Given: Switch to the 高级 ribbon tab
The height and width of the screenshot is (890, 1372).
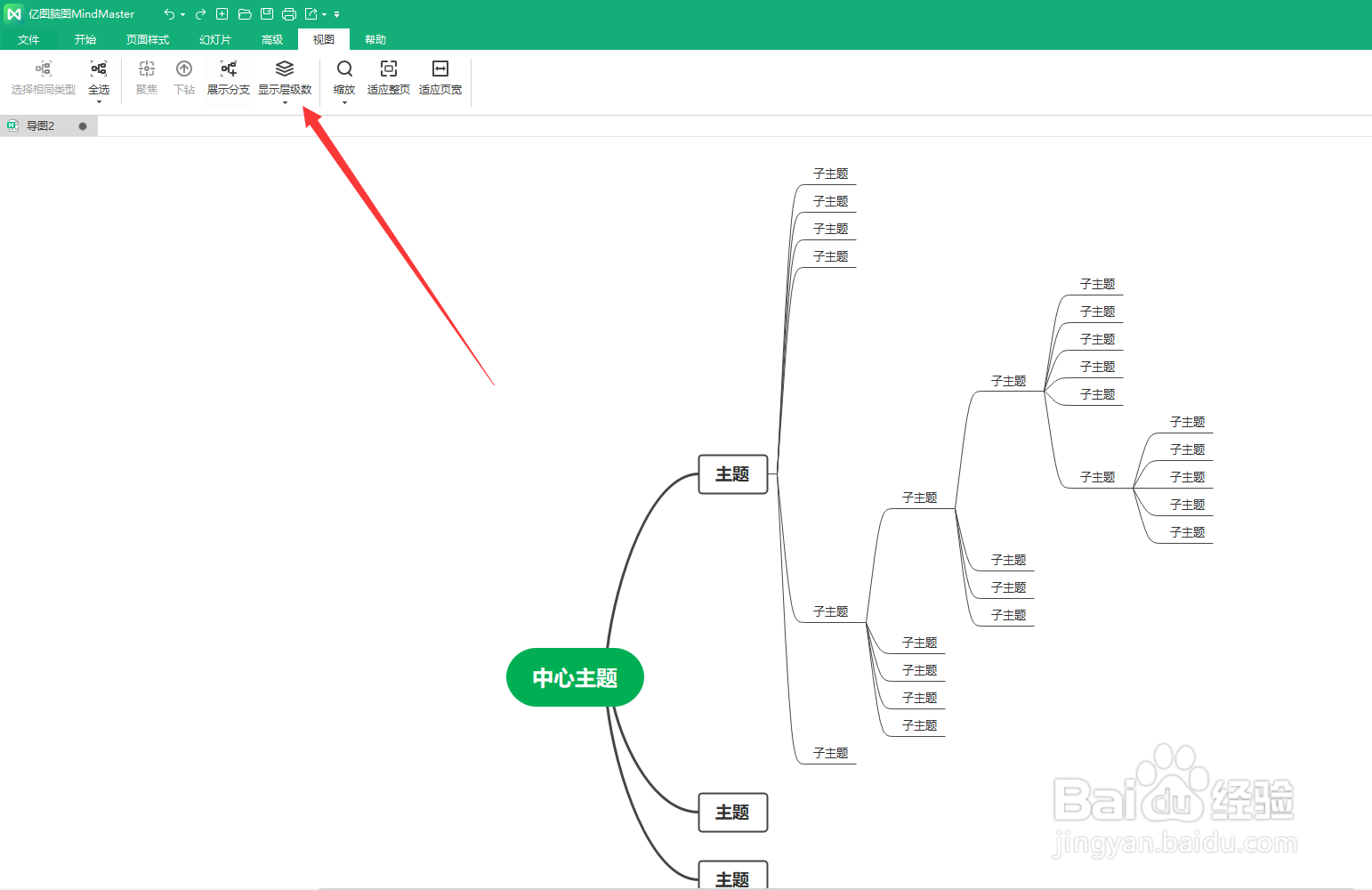Looking at the screenshot, I should point(272,39).
